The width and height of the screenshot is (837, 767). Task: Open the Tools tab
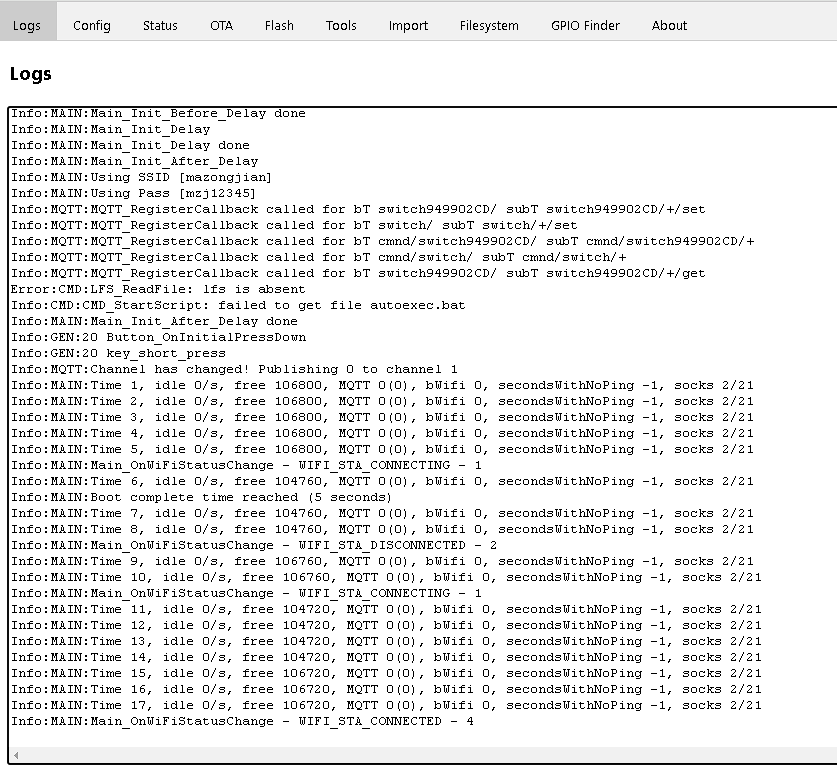tap(341, 26)
